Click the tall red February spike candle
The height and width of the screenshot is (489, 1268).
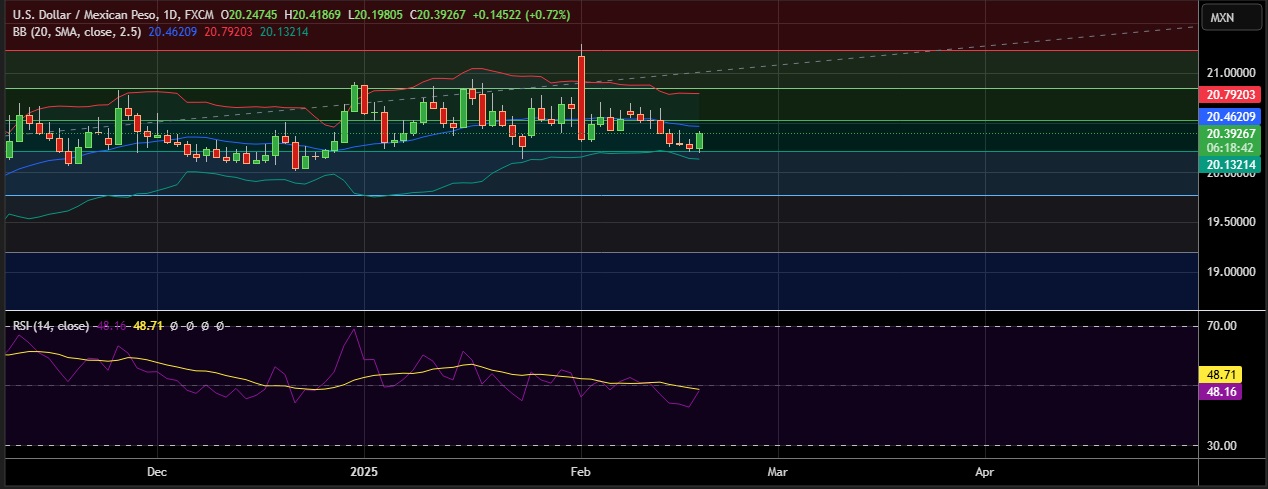tap(581, 96)
